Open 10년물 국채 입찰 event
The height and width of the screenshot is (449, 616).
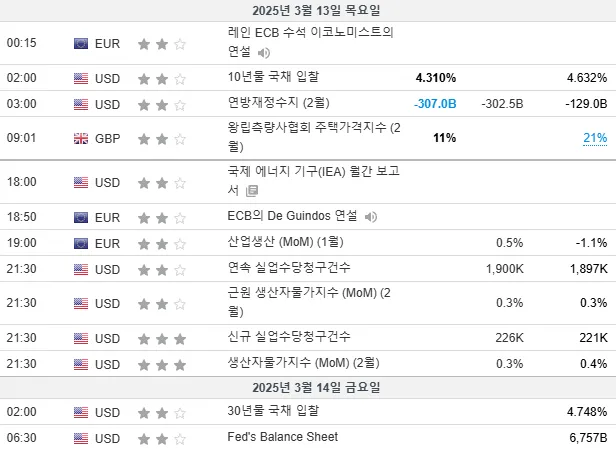273,77
